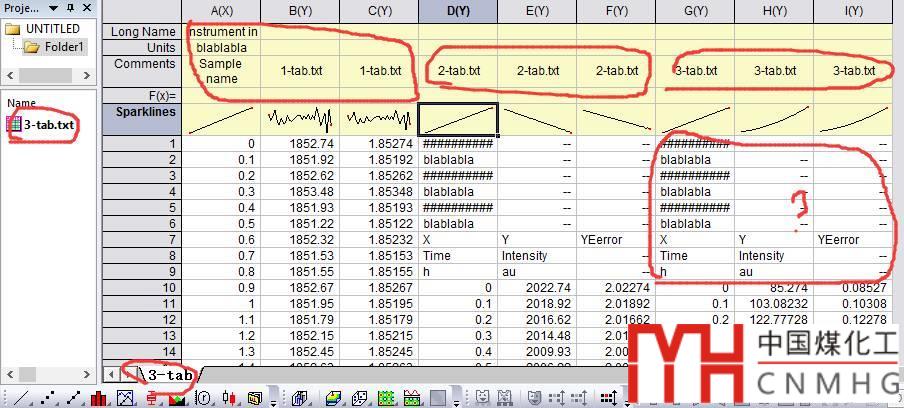Switch to the 3-tab worksheet tab
Screen dimensions: 904x408
pos(166,375)
